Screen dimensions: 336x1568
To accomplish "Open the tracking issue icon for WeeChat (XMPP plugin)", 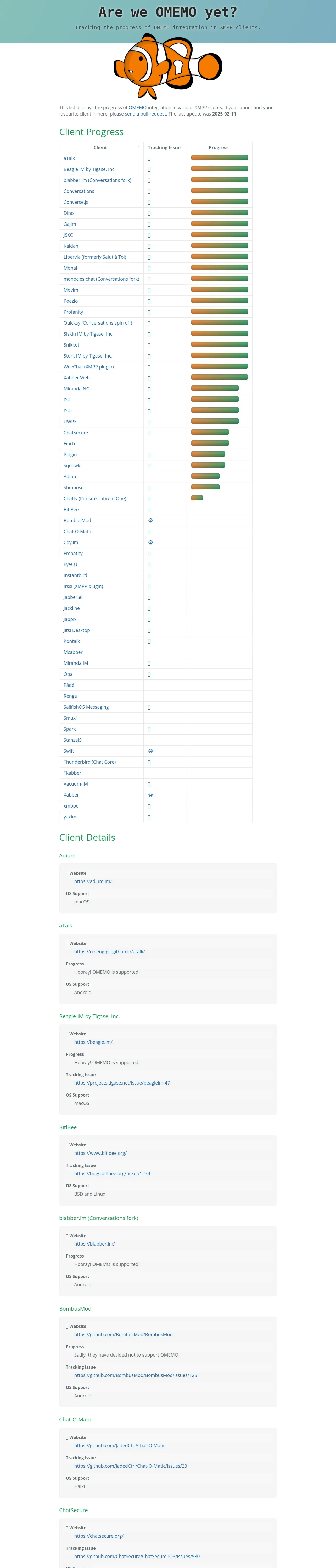I will click(x=149, y=367).
